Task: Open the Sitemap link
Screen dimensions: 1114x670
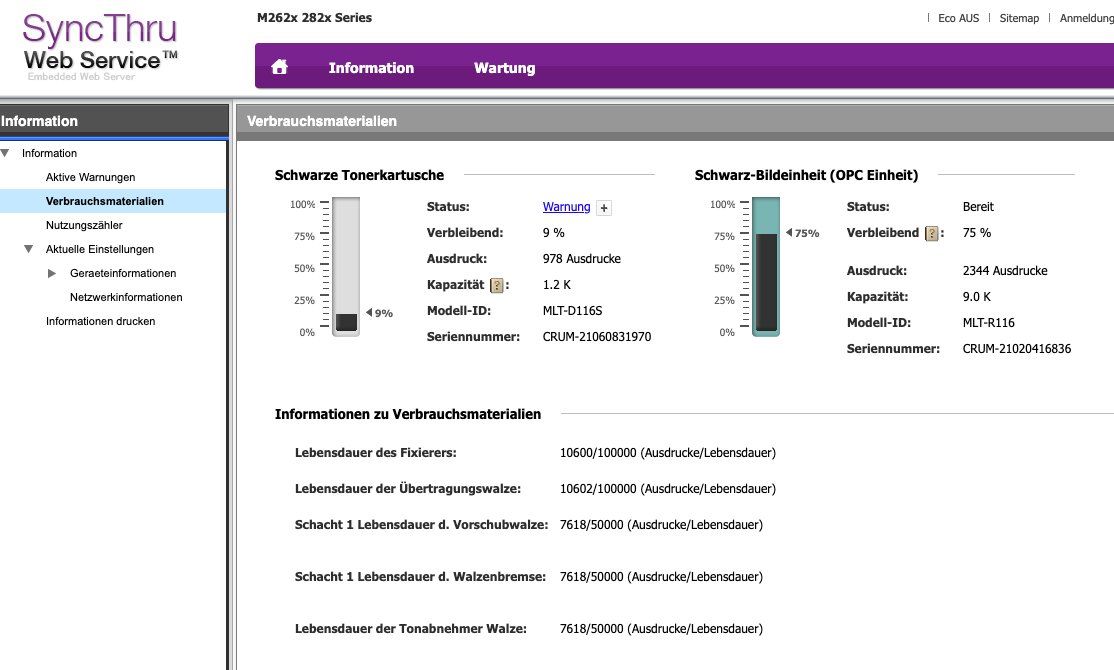Action: click(x=1019, y=18)
